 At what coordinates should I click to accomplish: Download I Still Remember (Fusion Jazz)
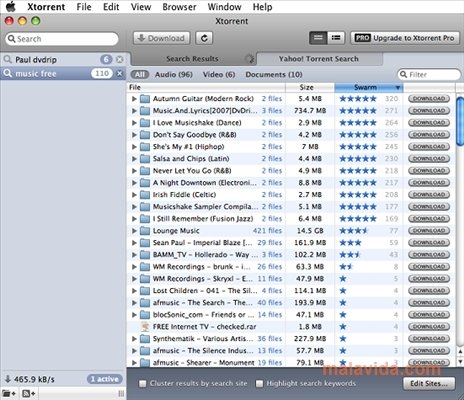(429, 219)
